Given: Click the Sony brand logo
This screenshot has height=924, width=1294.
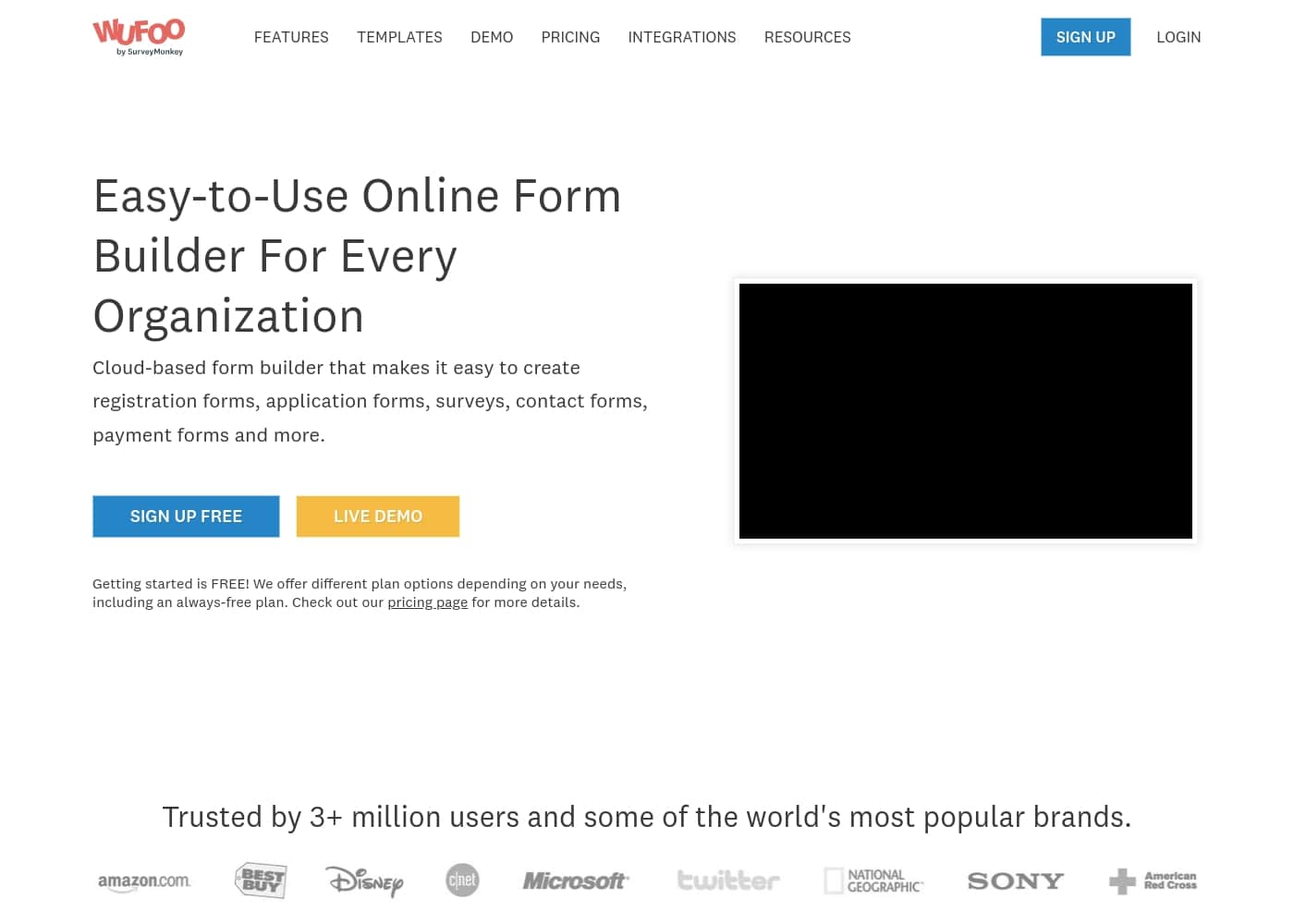Looking at the screenshot, I should (x=1016, y=881).
